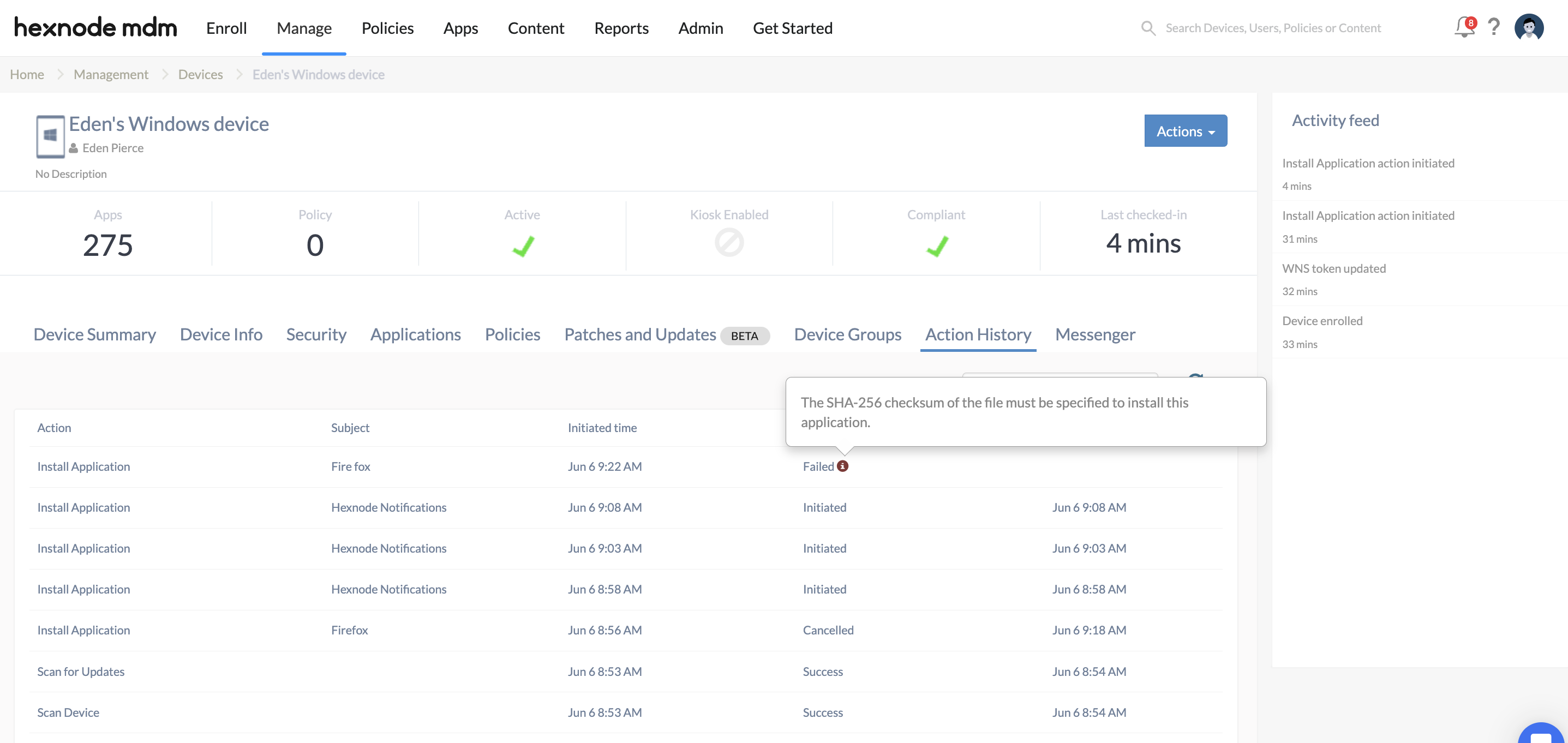Click the Failed status text
The image size is (1568, 743).
[x=818, y=466]
